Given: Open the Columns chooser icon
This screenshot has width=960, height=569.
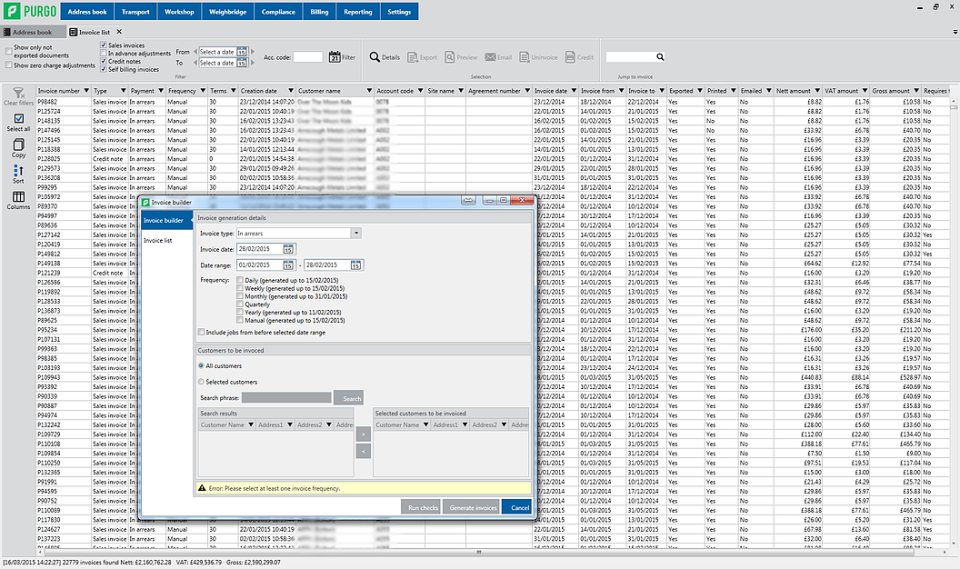Looking at the screenshot, I should tap(18, 200).
